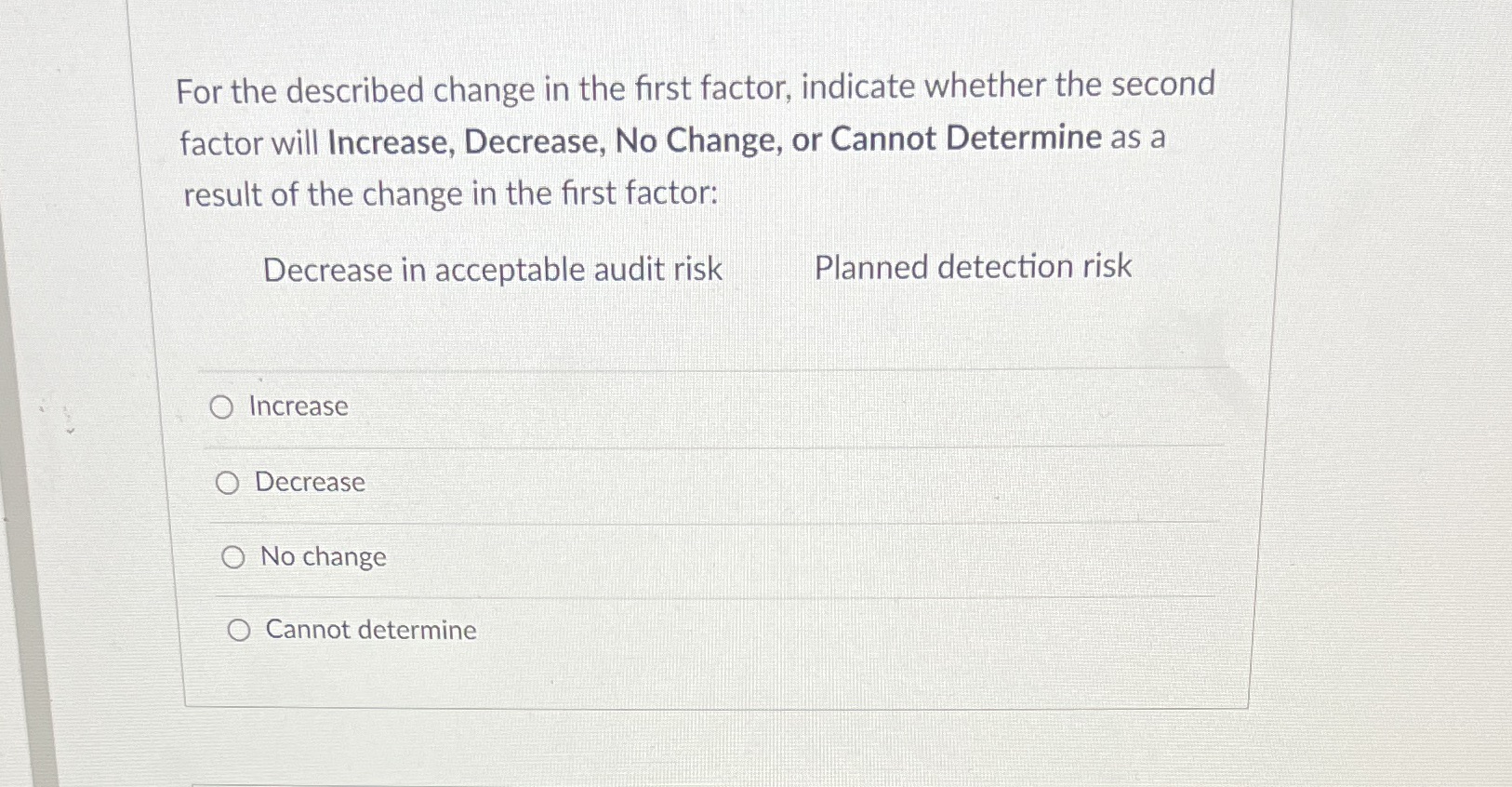The image size is (1512, 787).
Task: Click the bold Cannot Determine phrase in question
Action: tap(967, 138)
